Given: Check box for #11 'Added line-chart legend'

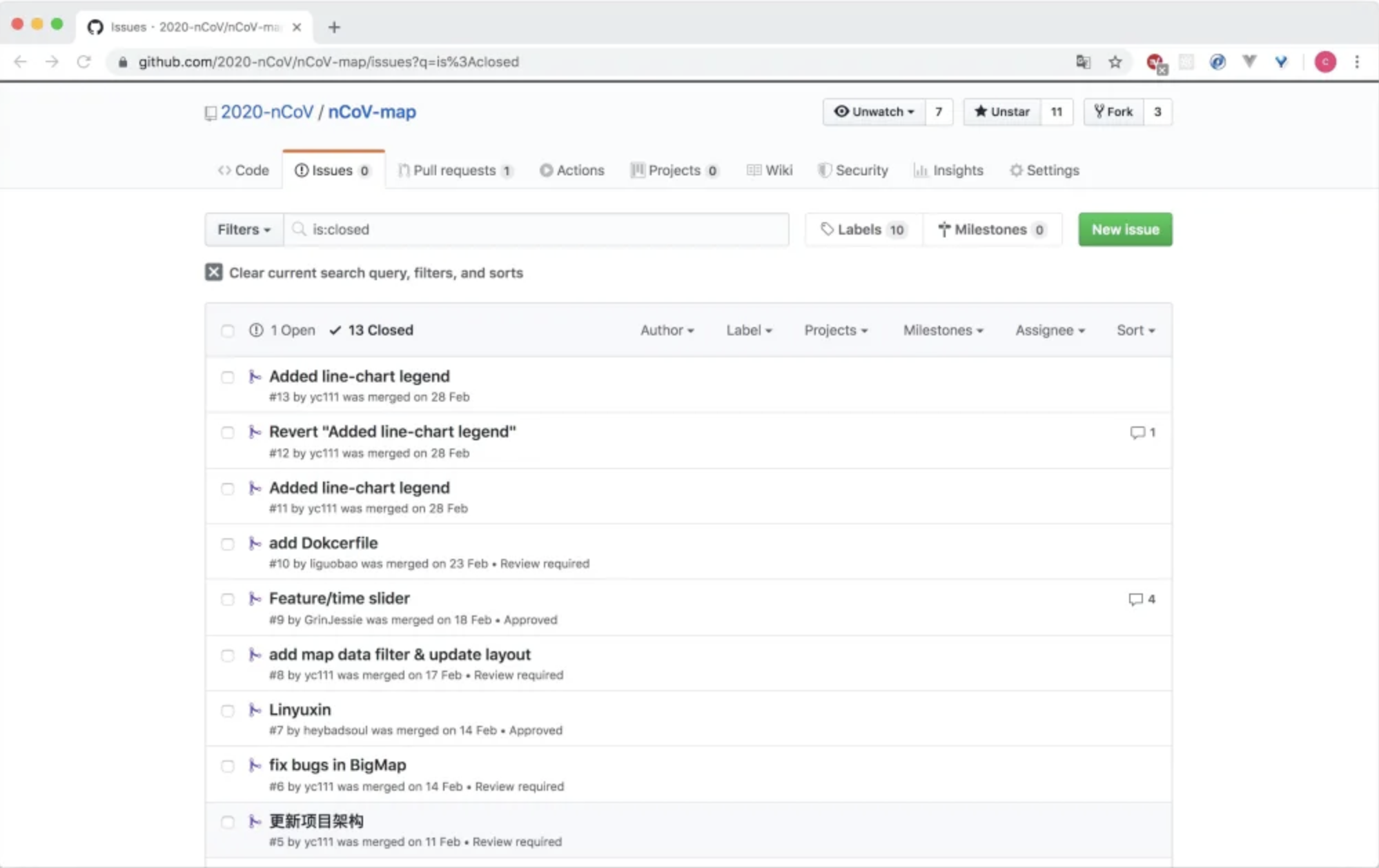Looking at the screenshot, I should [228, 489].
